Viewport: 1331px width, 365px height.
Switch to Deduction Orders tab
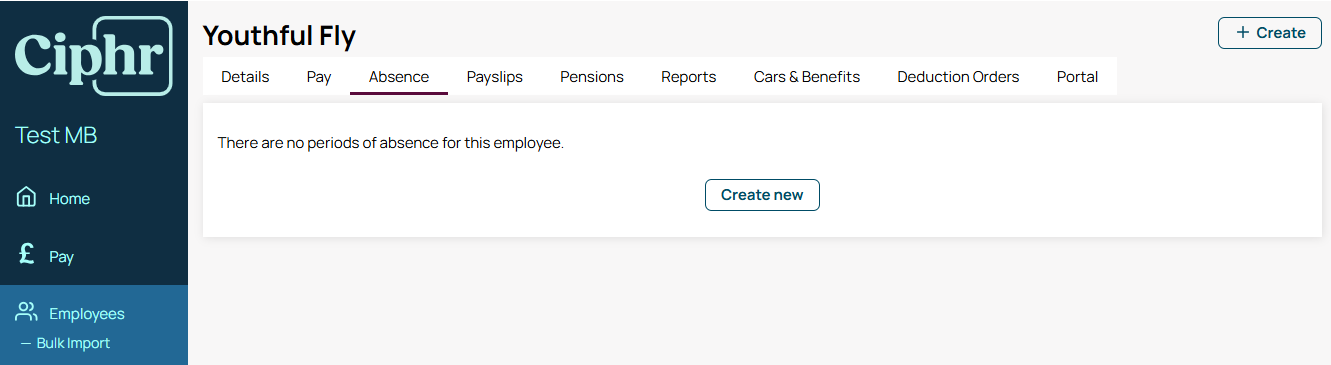[x=958, y=77]
